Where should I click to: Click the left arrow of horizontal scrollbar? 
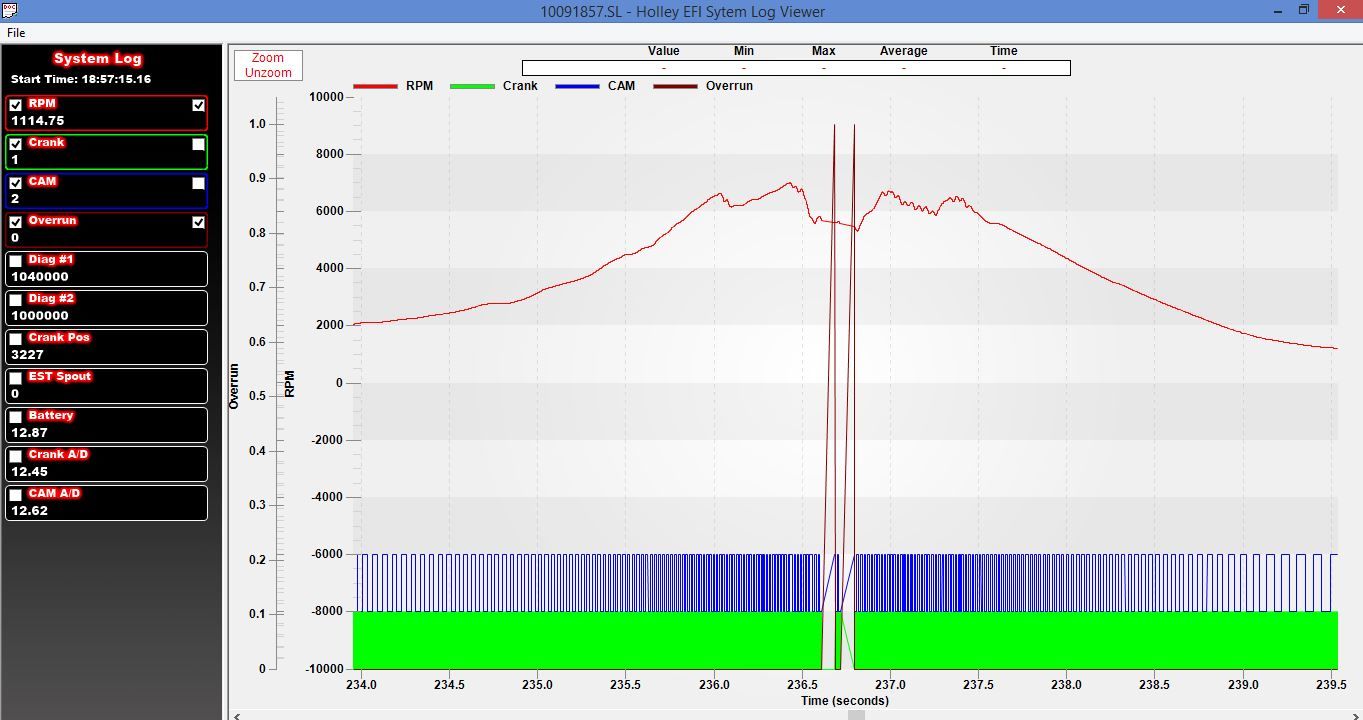point(237,715)
